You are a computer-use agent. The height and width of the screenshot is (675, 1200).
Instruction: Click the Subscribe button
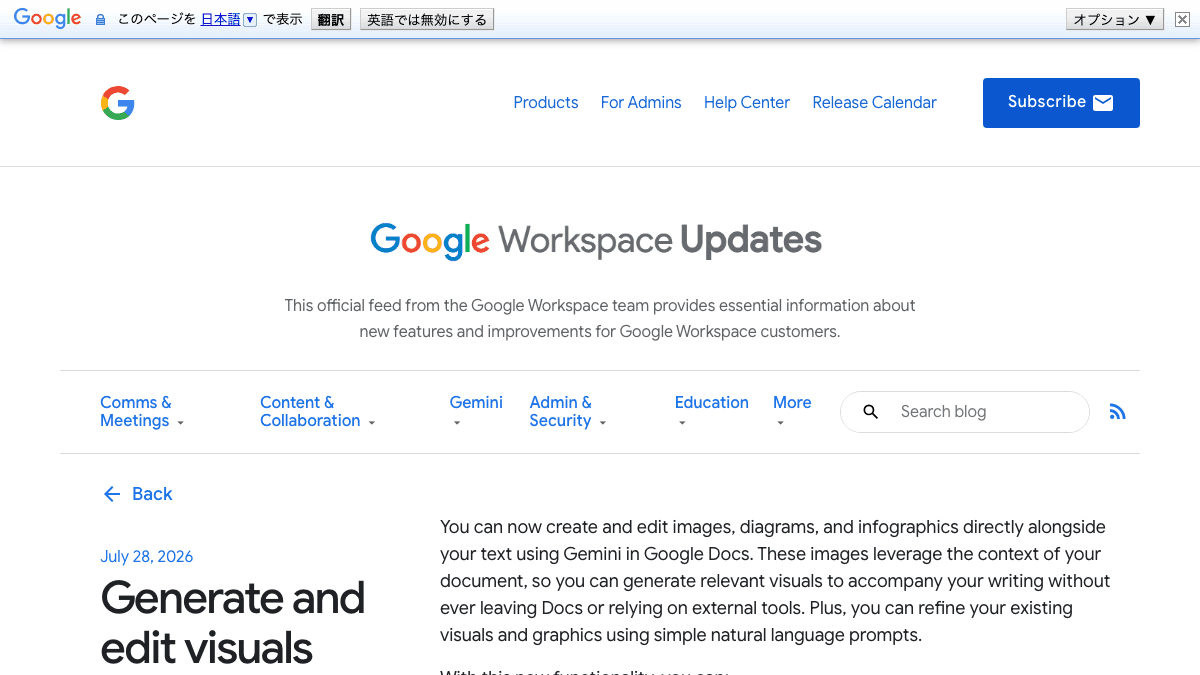[x=1061, y=103]
